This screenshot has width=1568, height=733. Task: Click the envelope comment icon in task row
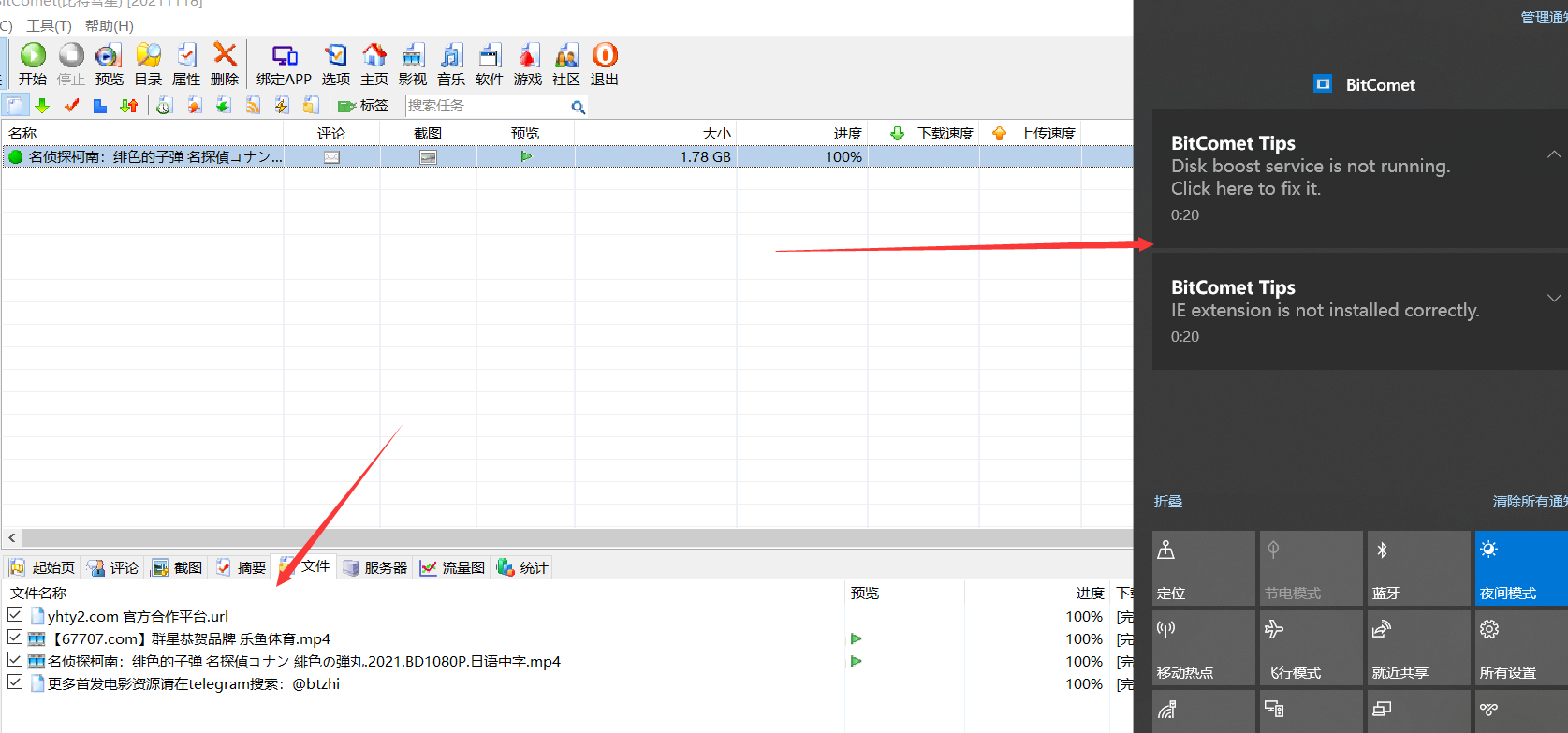(x=331, y=157)
